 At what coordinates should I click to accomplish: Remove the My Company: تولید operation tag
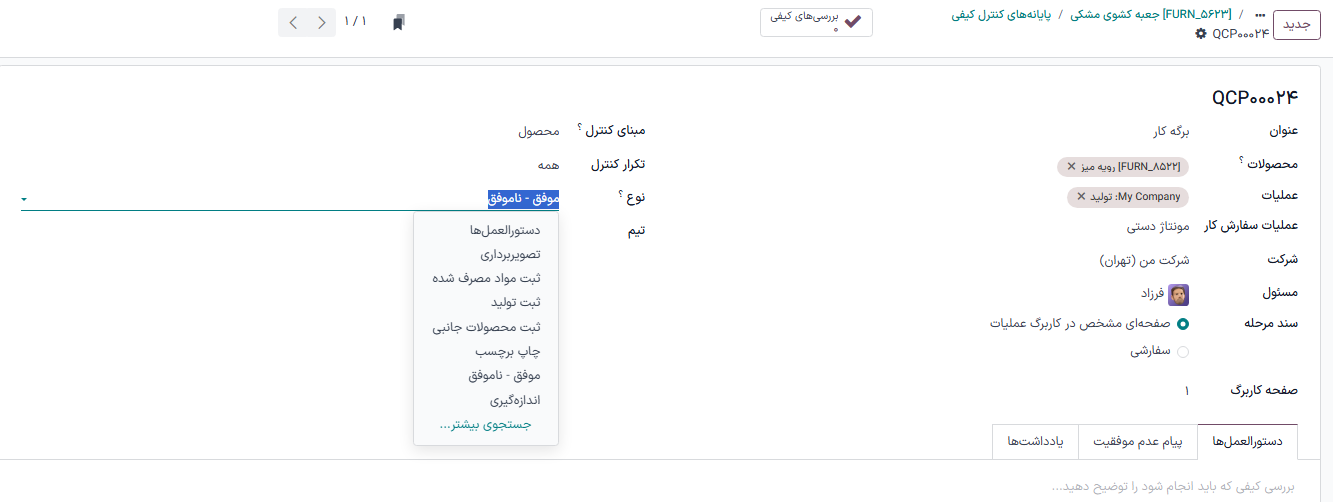pos(1081,197)
